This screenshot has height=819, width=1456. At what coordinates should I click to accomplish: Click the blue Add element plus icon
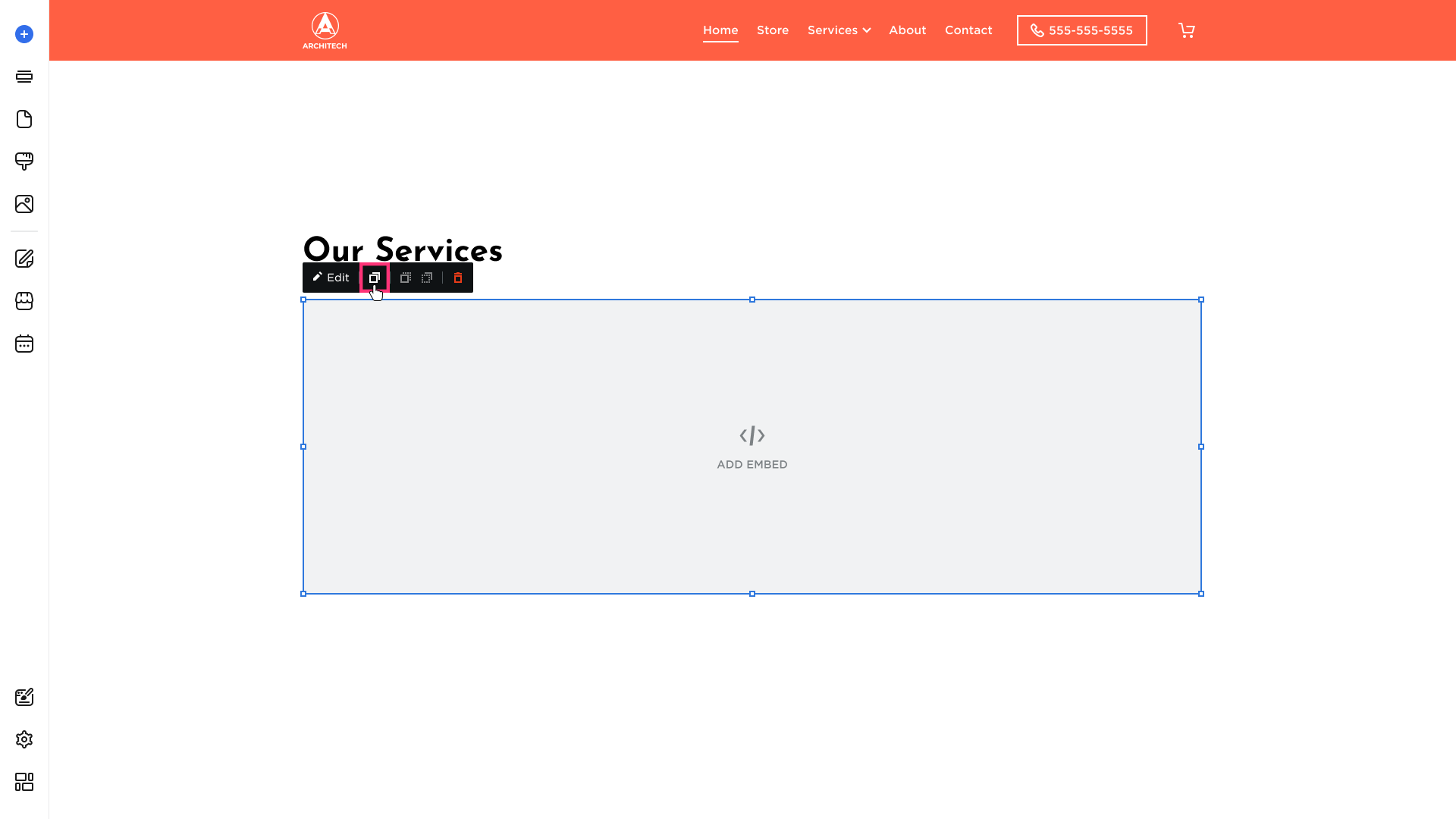(24, 34)
